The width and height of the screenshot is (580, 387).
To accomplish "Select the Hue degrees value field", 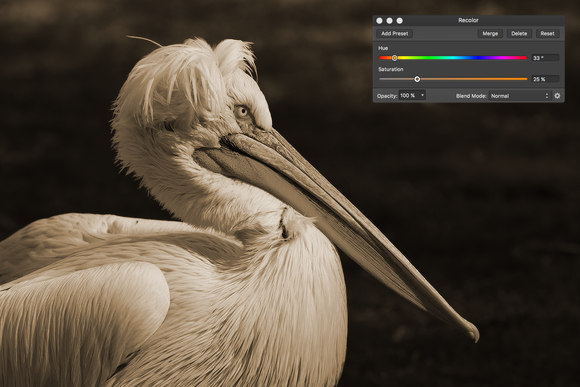I will (x=545, y=58).
